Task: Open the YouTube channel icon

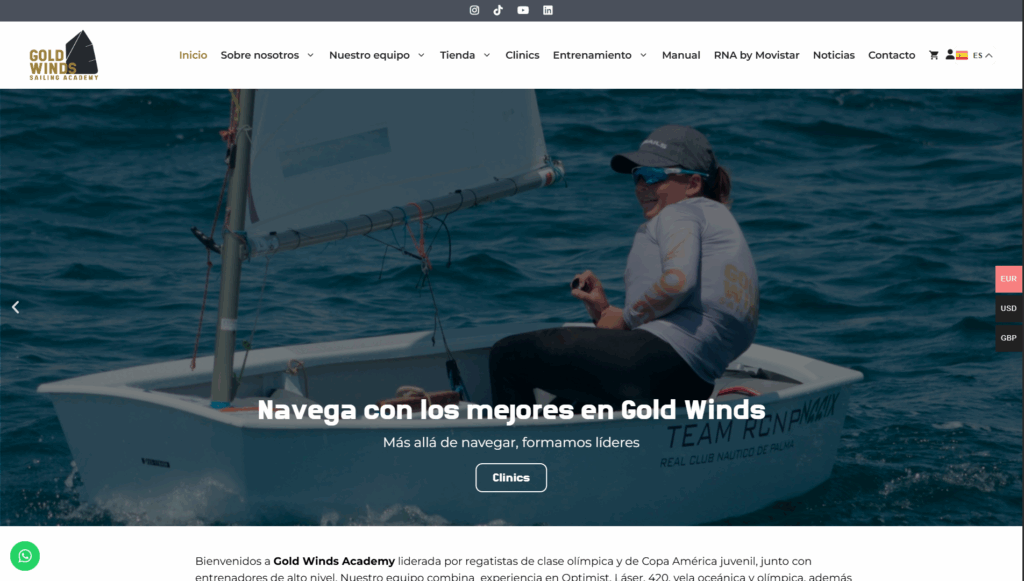Action: (x=523, y=10)
